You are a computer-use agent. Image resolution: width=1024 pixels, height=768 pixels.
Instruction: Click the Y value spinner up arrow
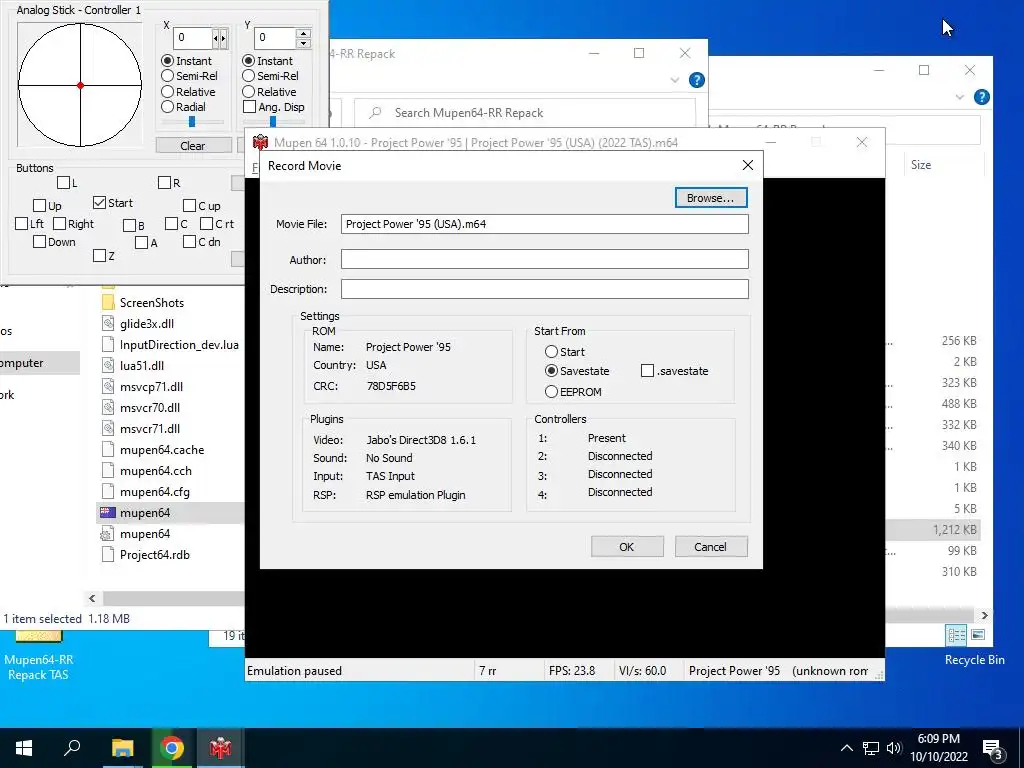303,33
